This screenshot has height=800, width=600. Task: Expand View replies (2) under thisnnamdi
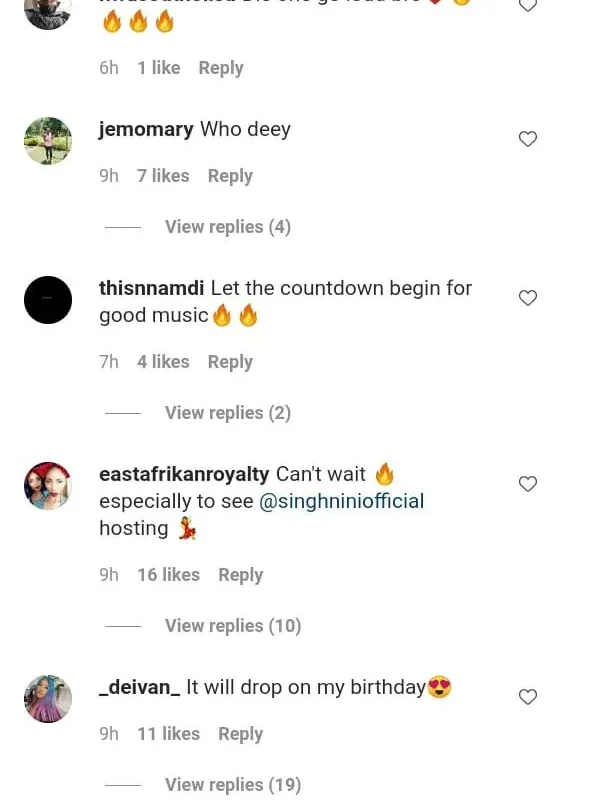tap(227, 413)
